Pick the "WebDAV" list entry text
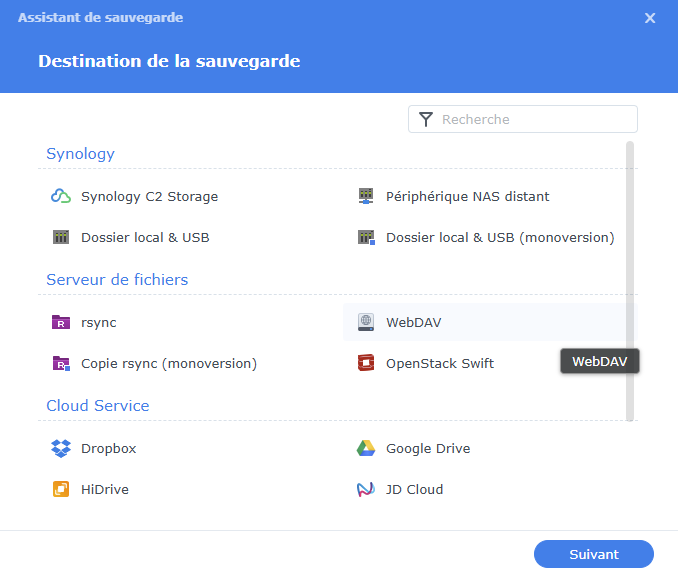 click(414, 322)
